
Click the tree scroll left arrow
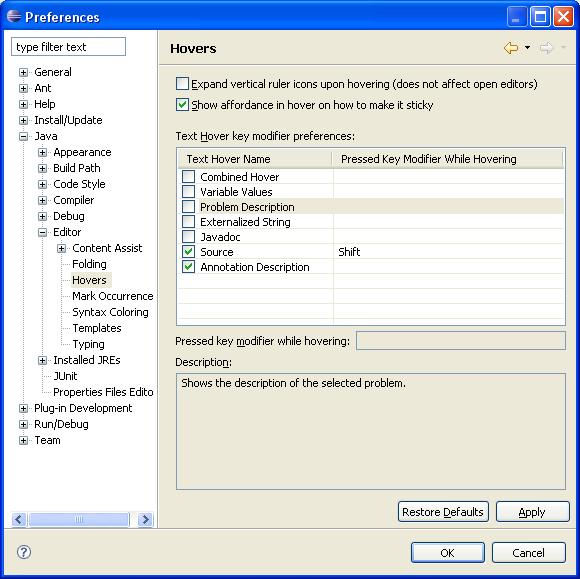(x=19, y=519)
